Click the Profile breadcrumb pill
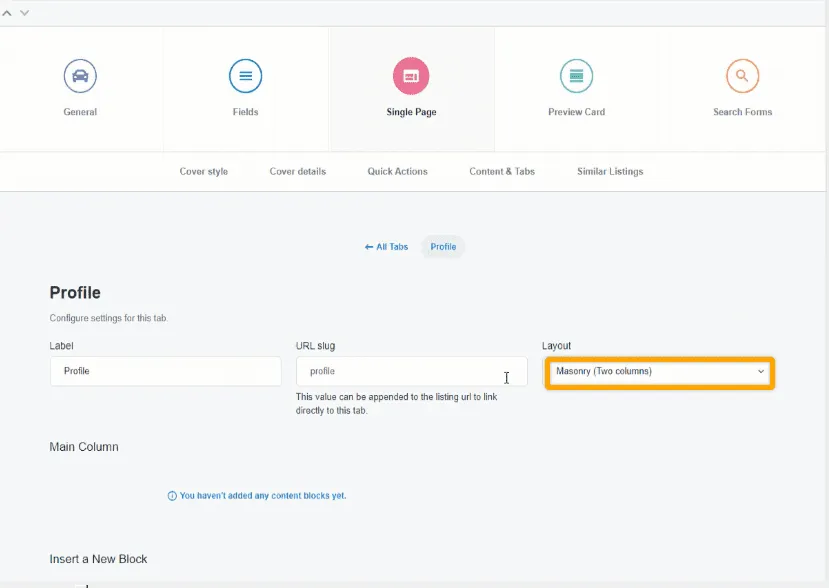Screen dimensions: 829x588 click(x=443, y=247)
